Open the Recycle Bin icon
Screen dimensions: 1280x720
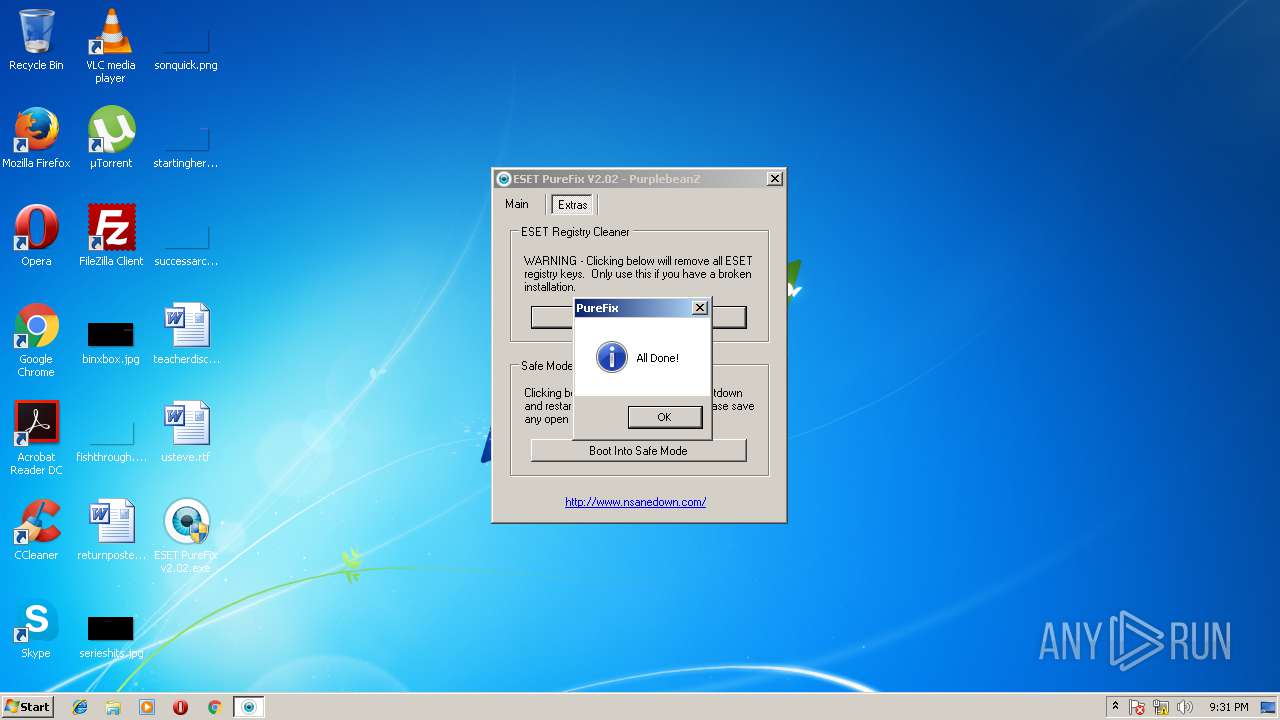point(36,40)
